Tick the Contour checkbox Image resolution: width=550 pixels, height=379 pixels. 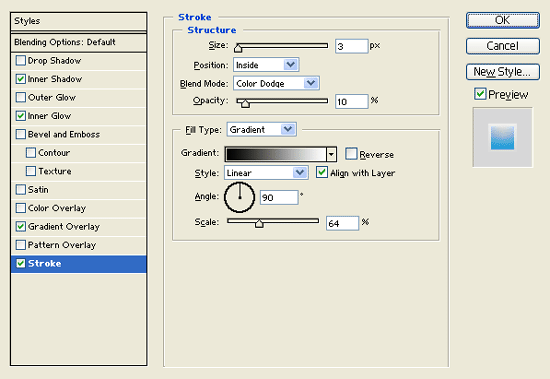pyautogui.click(x=31, y=153)
